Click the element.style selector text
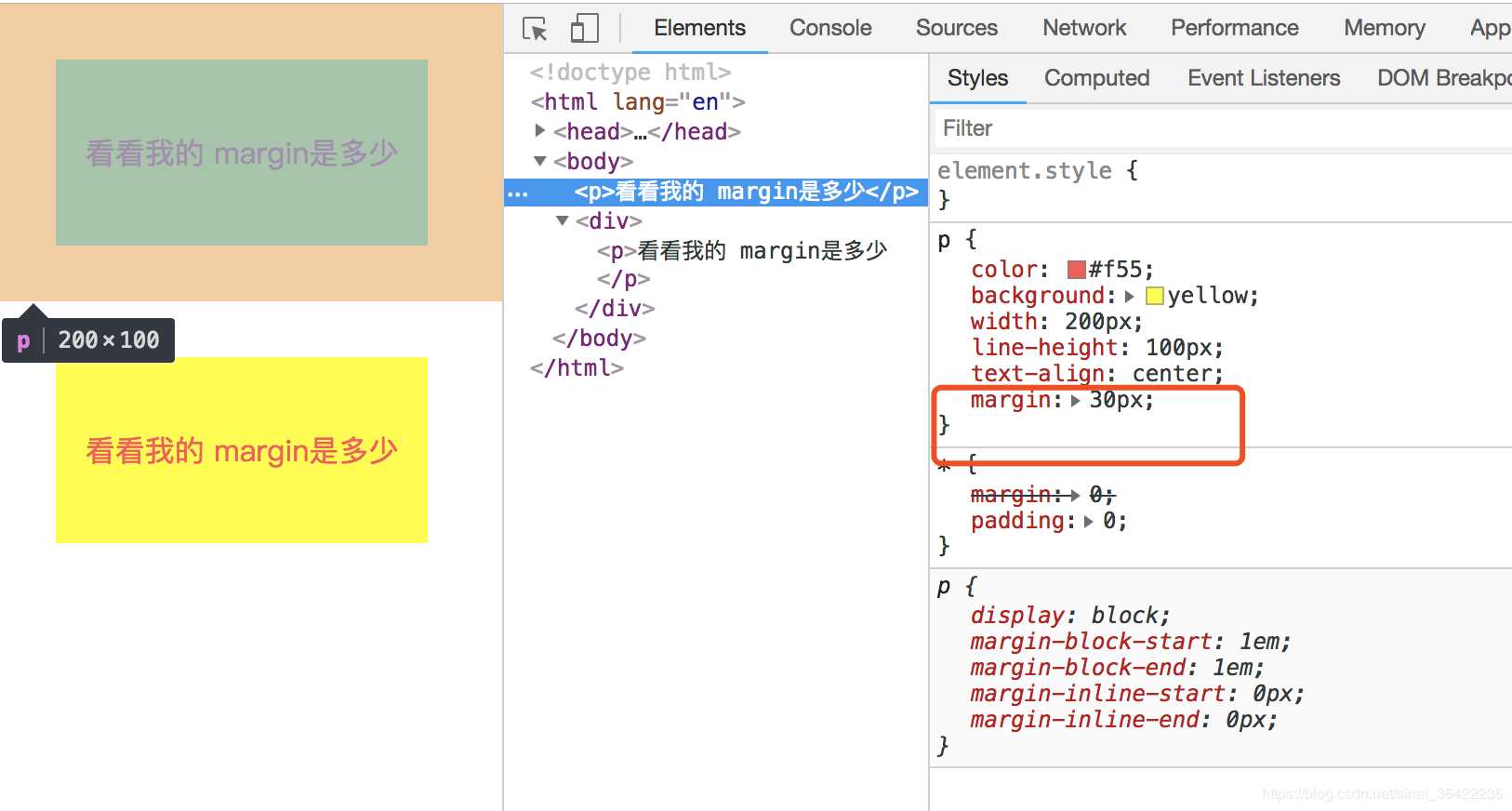Image resolution: width=1512 pixels, height=811 pixels. coord(1025,170)
